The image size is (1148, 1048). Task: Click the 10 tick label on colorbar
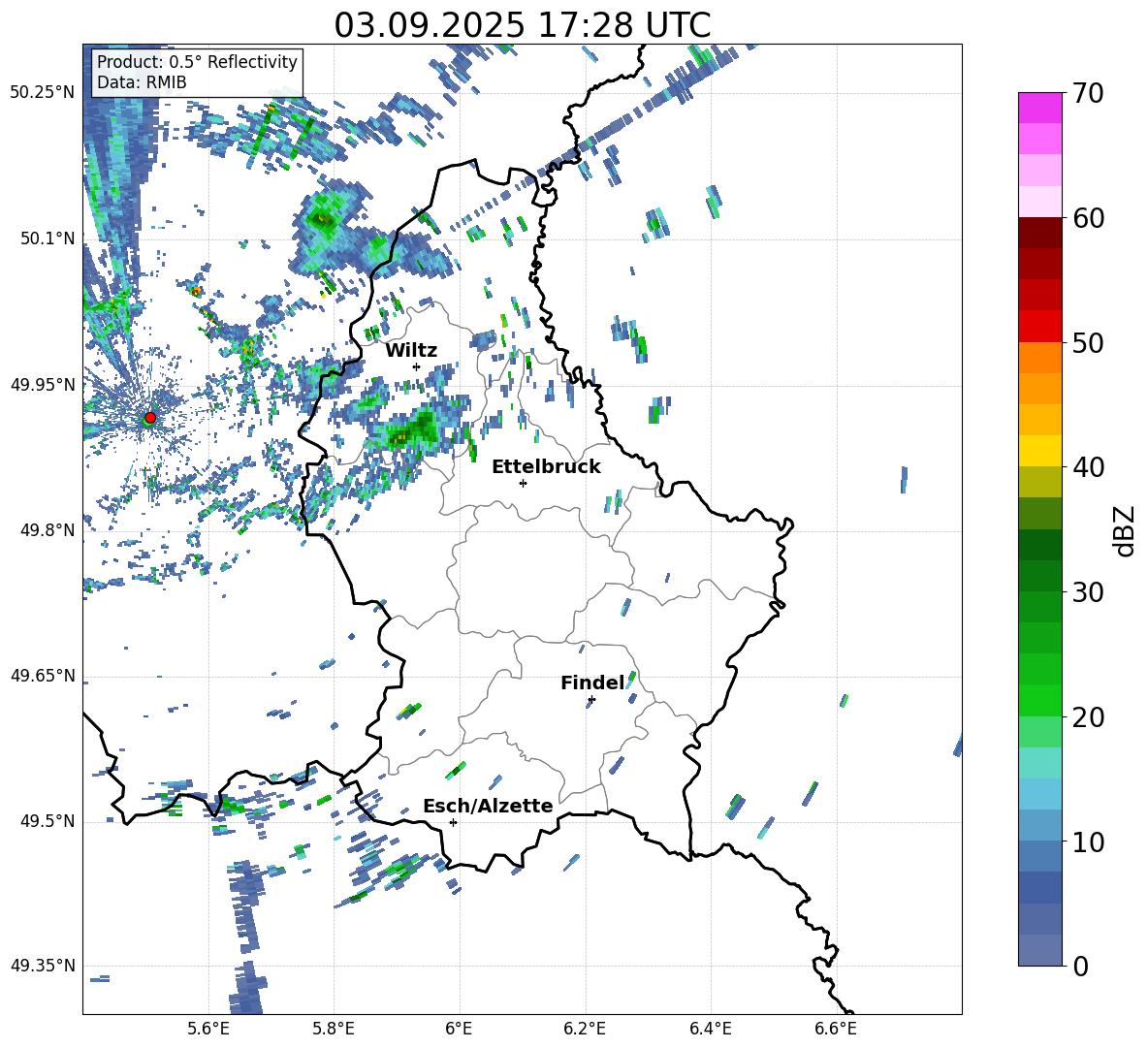(1088, 842)
